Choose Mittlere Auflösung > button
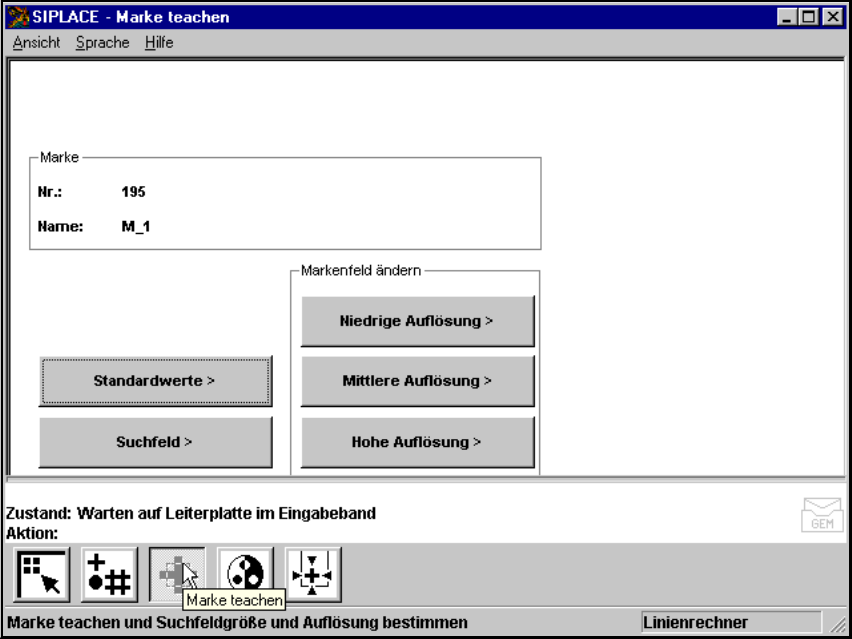 click(x=417, y=381)
